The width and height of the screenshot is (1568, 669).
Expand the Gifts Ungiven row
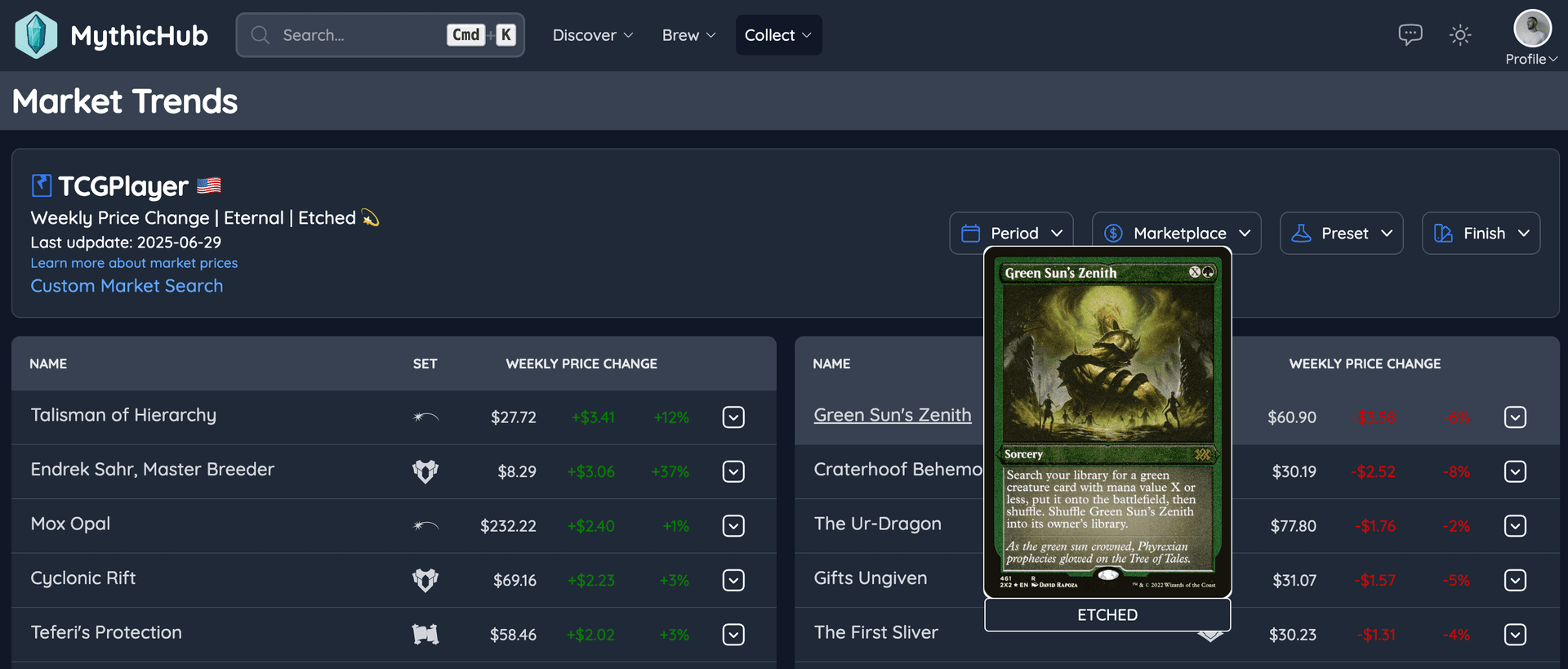coord(1515,580)
